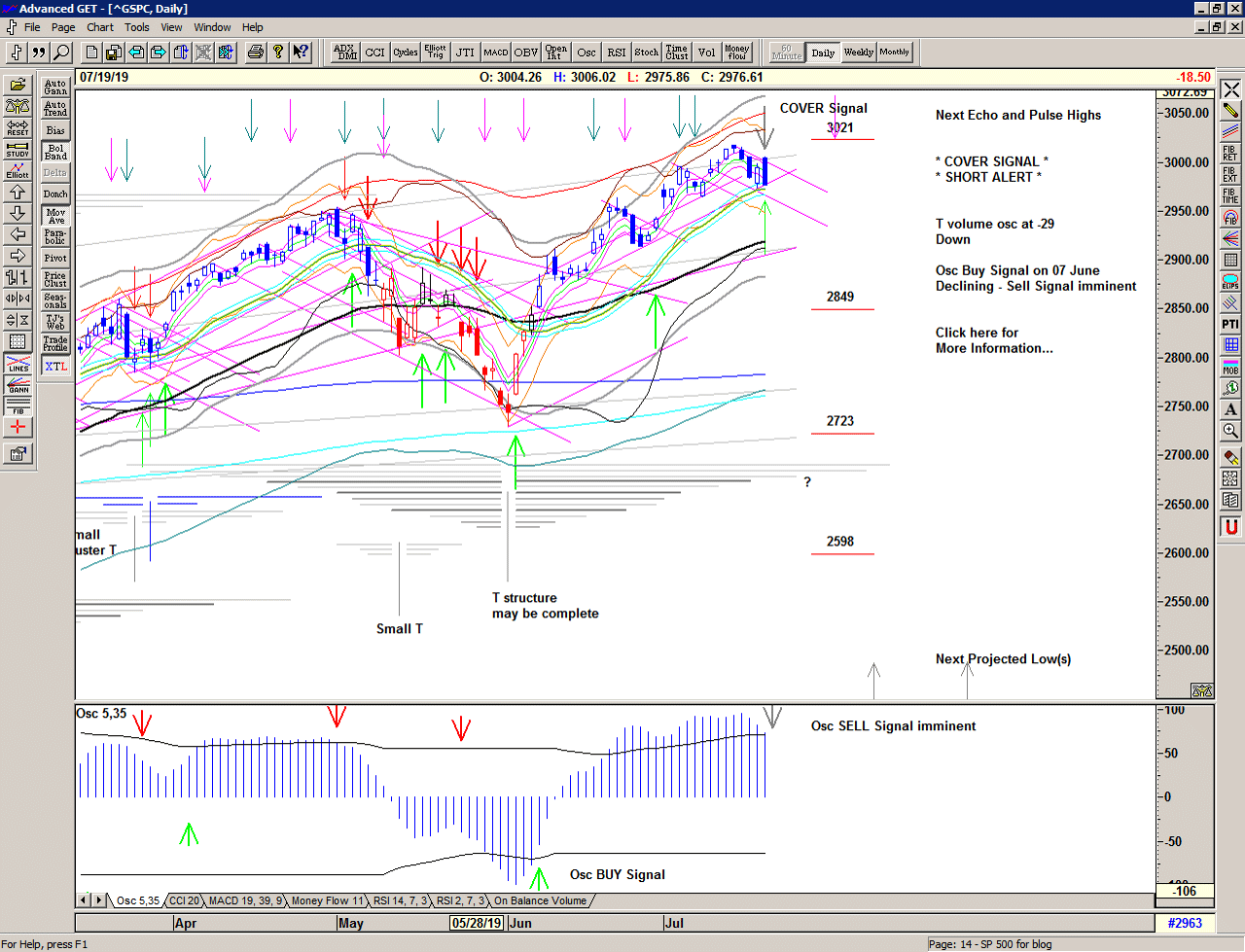Click the MACD indicator button
1245x952 pixels.
[x=496, y=53]
